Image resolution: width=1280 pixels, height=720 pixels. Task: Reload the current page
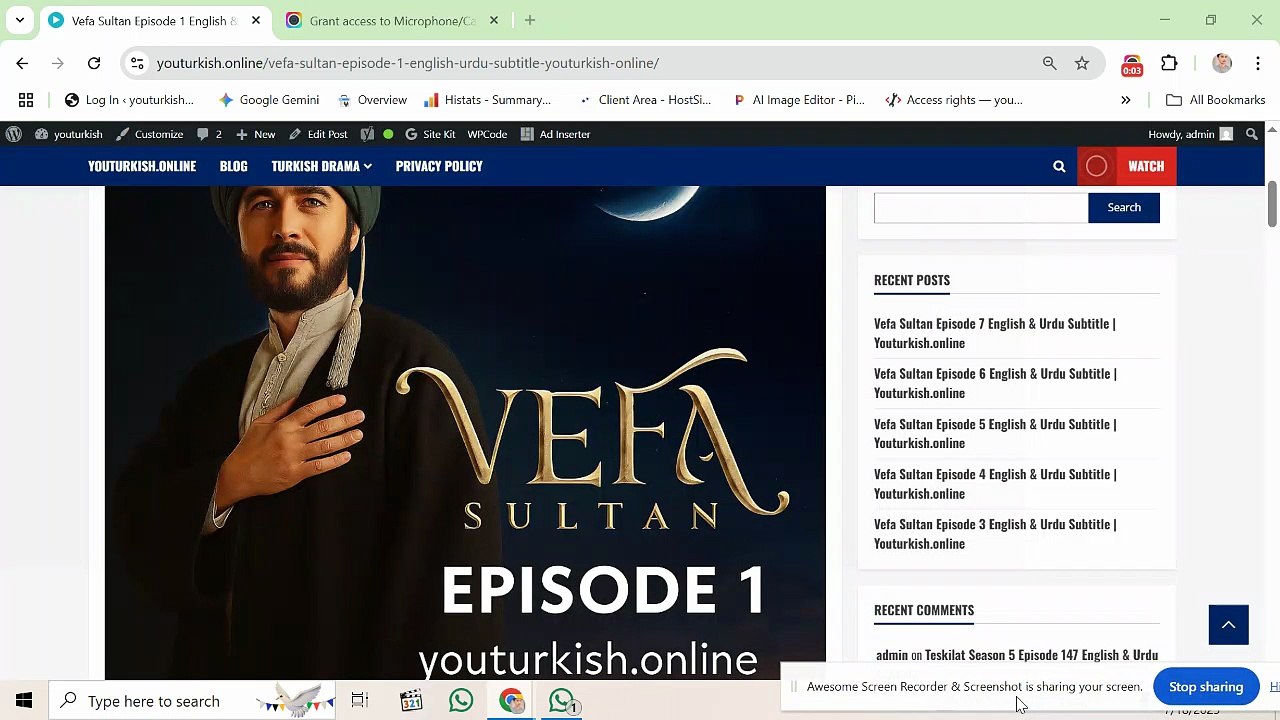click(94, 63)
